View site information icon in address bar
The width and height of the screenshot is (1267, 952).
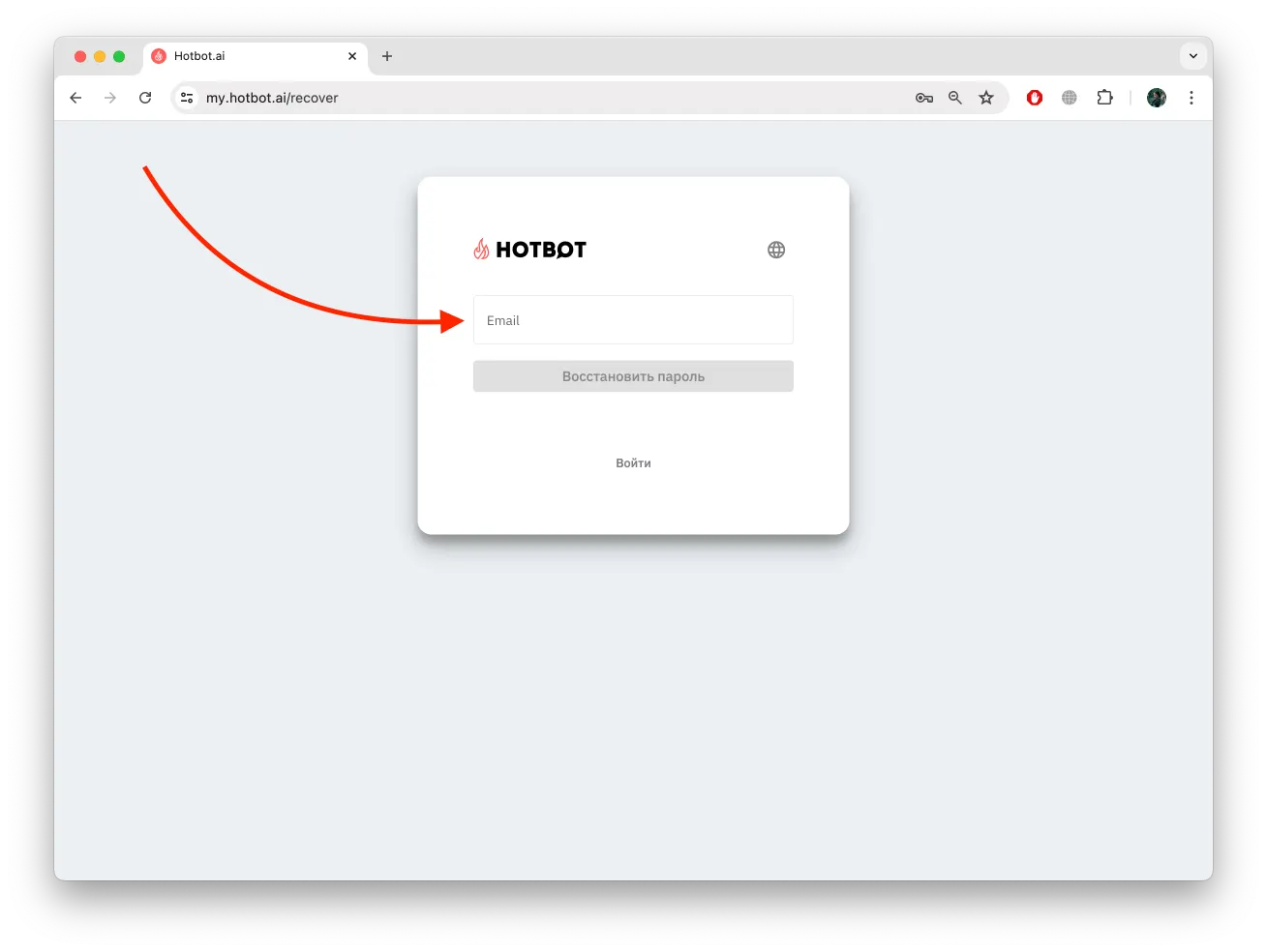[x=188, y=98]
